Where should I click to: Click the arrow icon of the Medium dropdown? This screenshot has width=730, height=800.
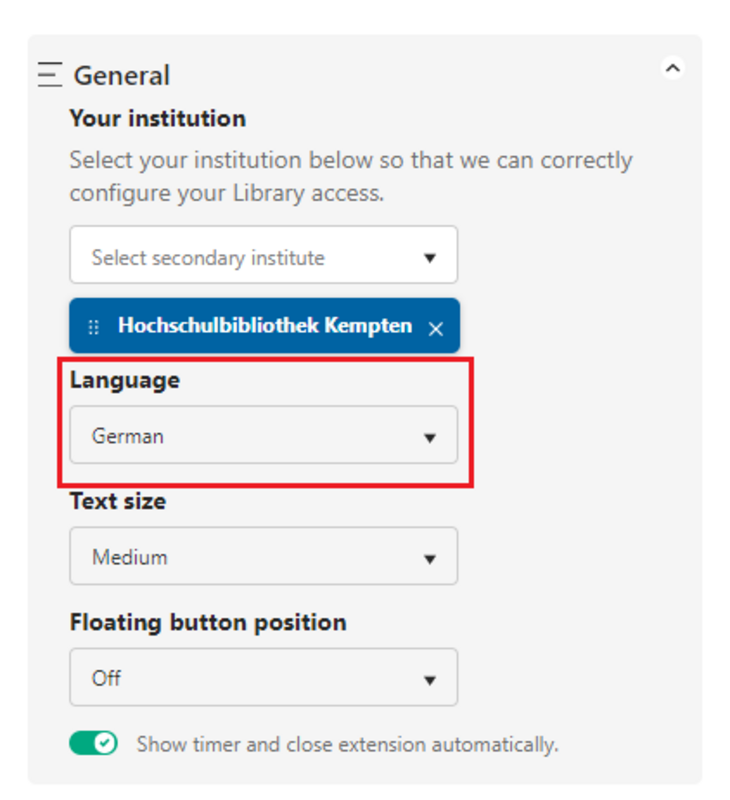pos(430,559)
